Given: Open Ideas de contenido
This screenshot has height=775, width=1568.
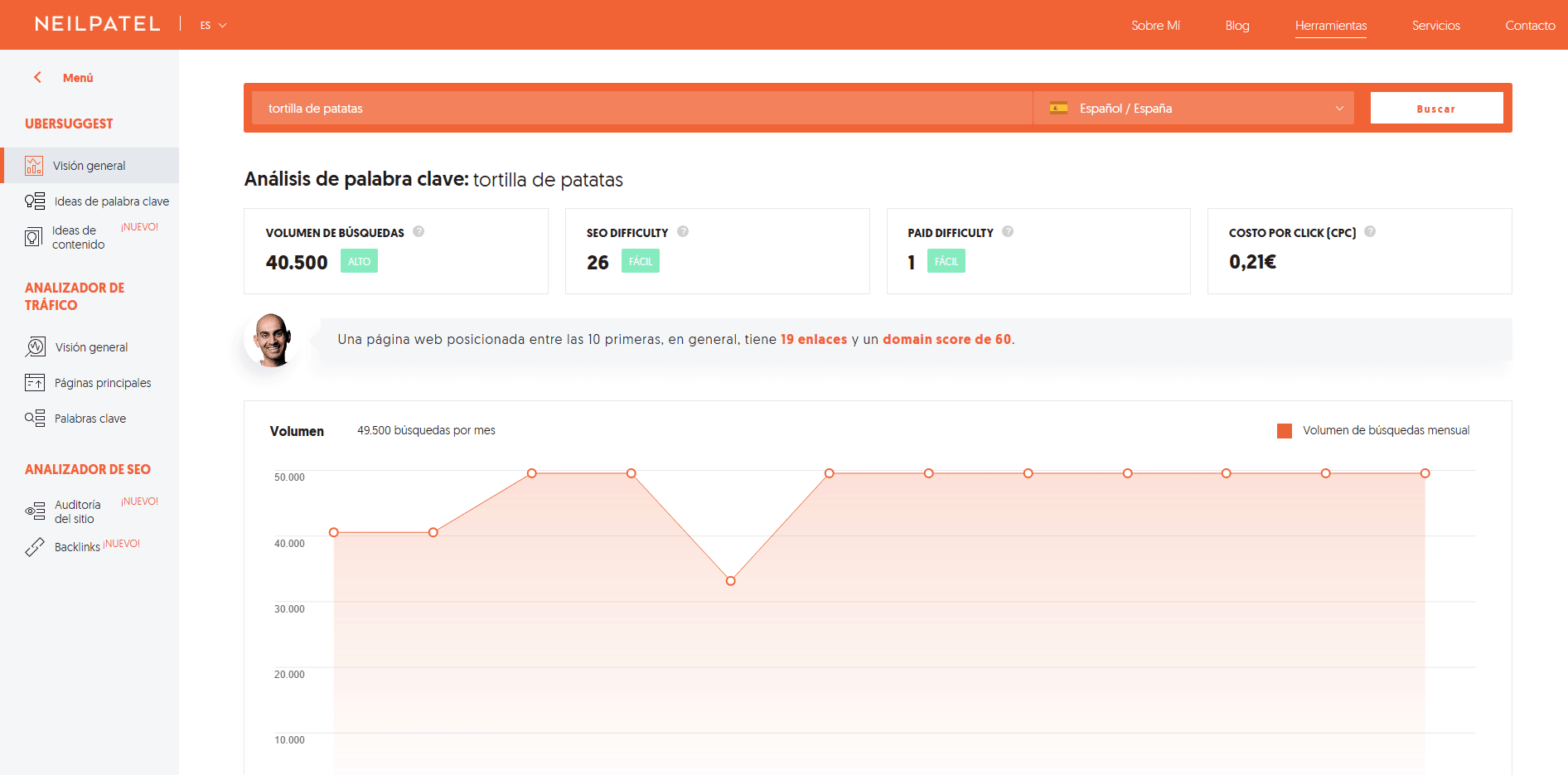Looking at the screenshot, I should 78,237.
